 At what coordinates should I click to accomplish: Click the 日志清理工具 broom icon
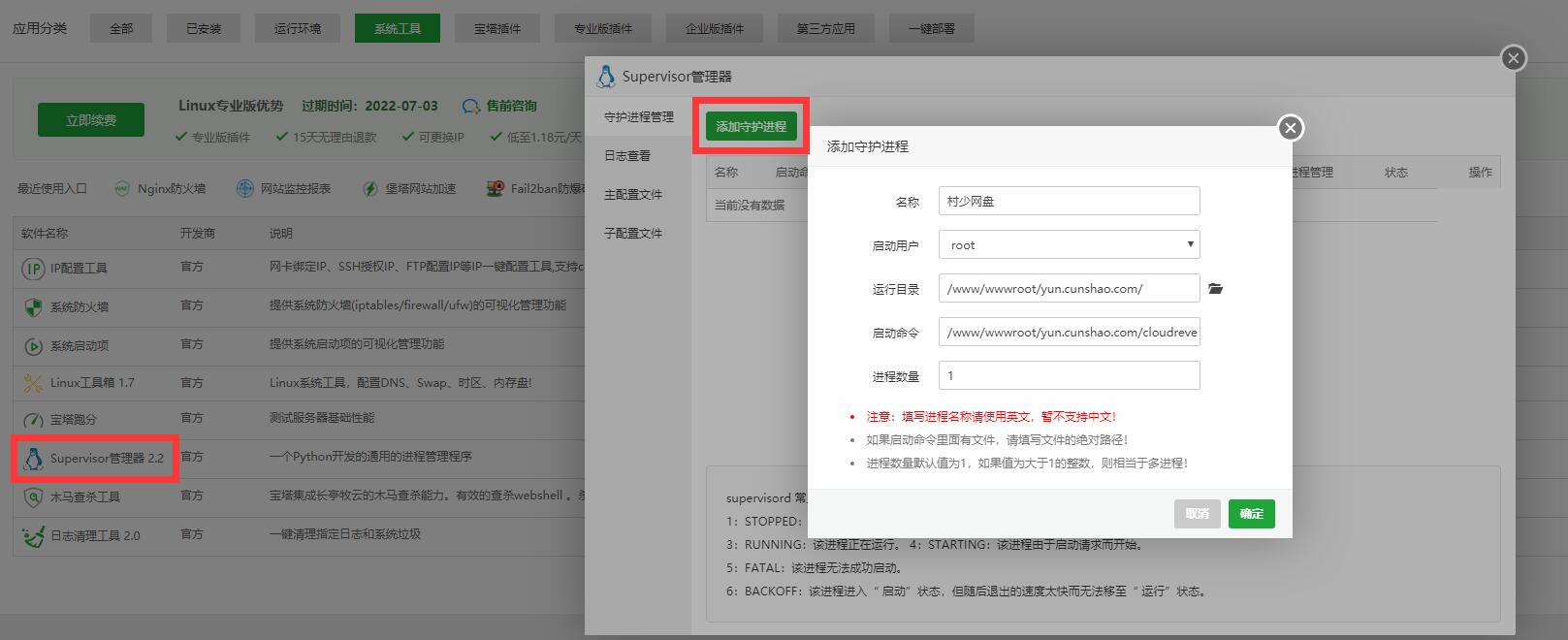33,535
